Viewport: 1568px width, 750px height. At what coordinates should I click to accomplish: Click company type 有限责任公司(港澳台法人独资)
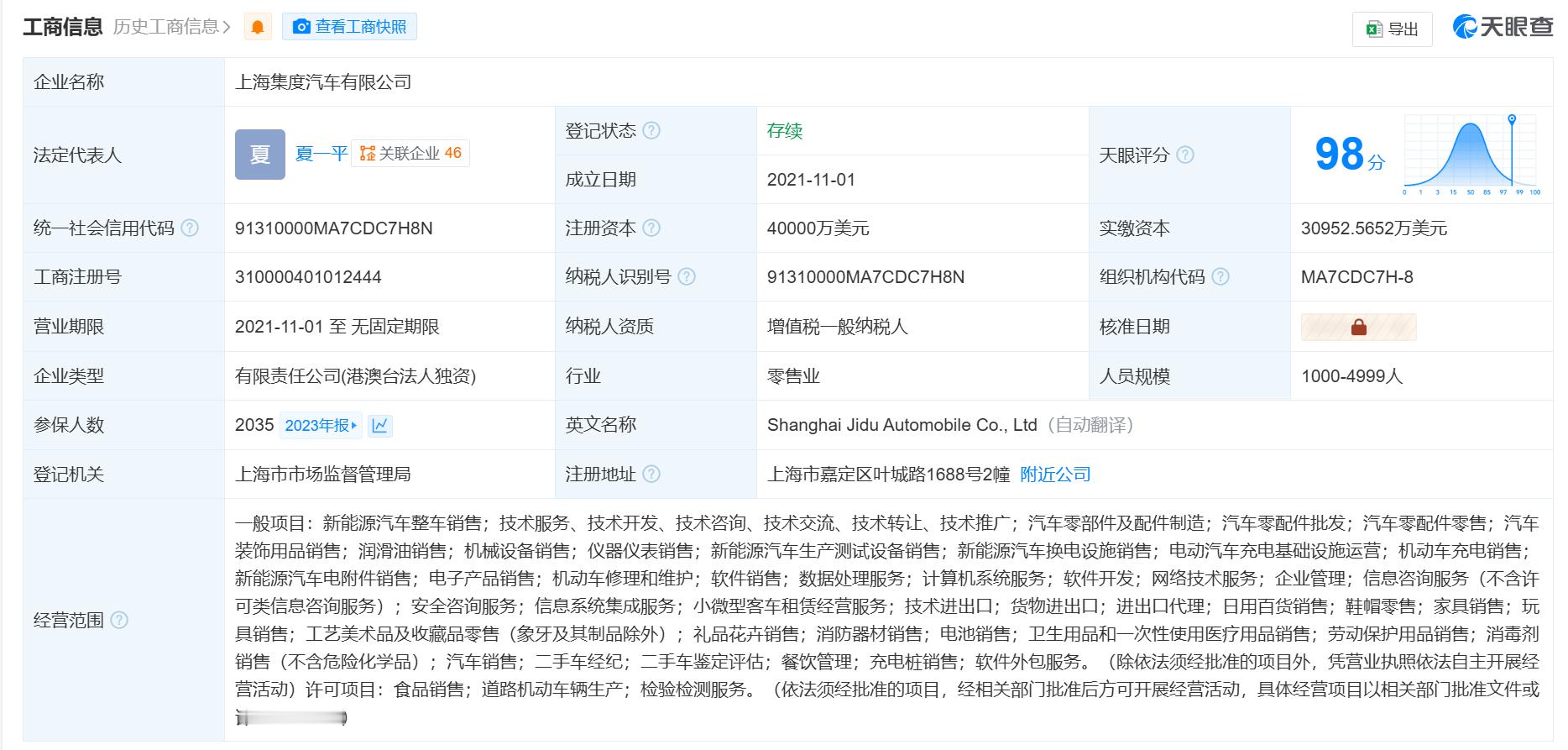click(x=356, y=375)
